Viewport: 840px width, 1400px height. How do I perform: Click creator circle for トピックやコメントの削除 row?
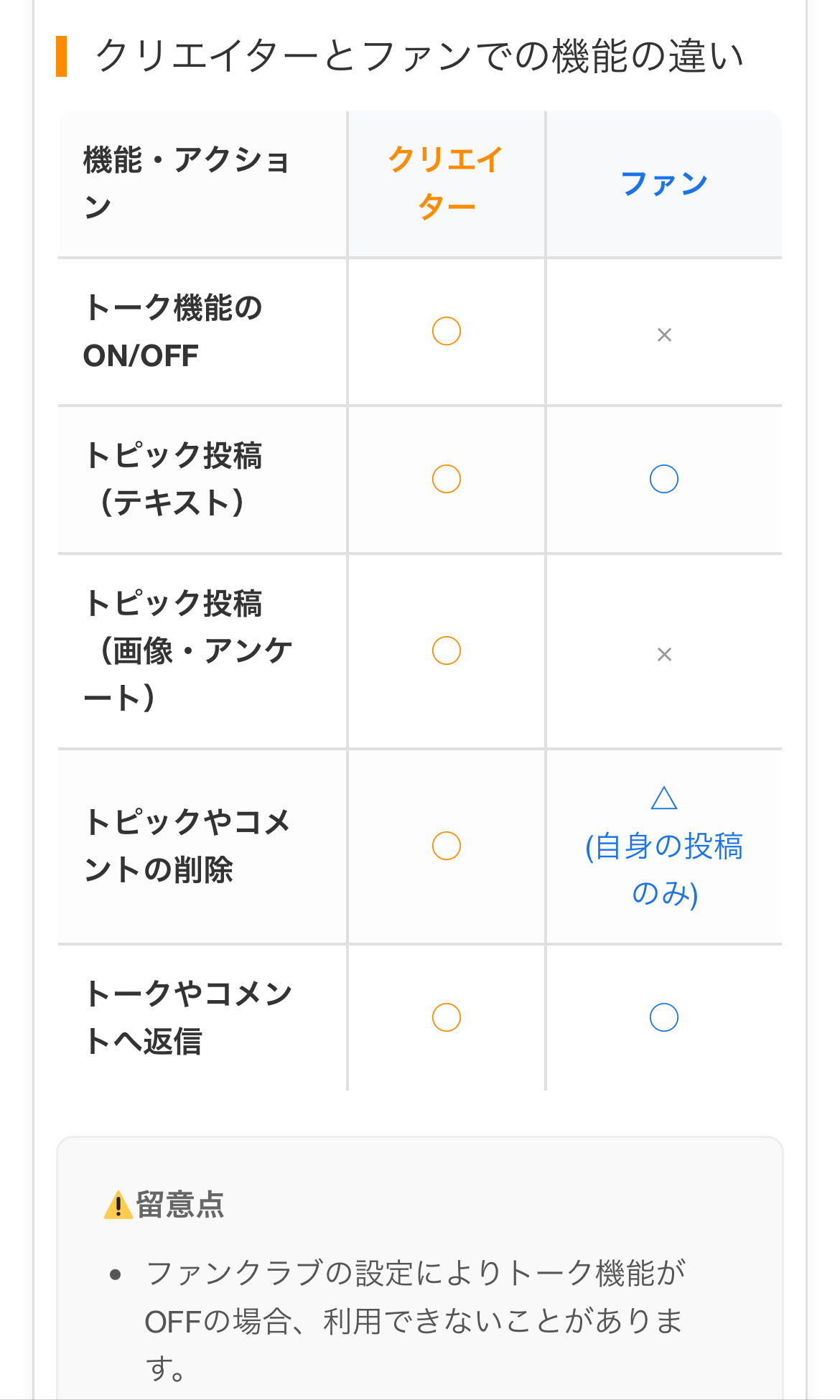[446, 846]
